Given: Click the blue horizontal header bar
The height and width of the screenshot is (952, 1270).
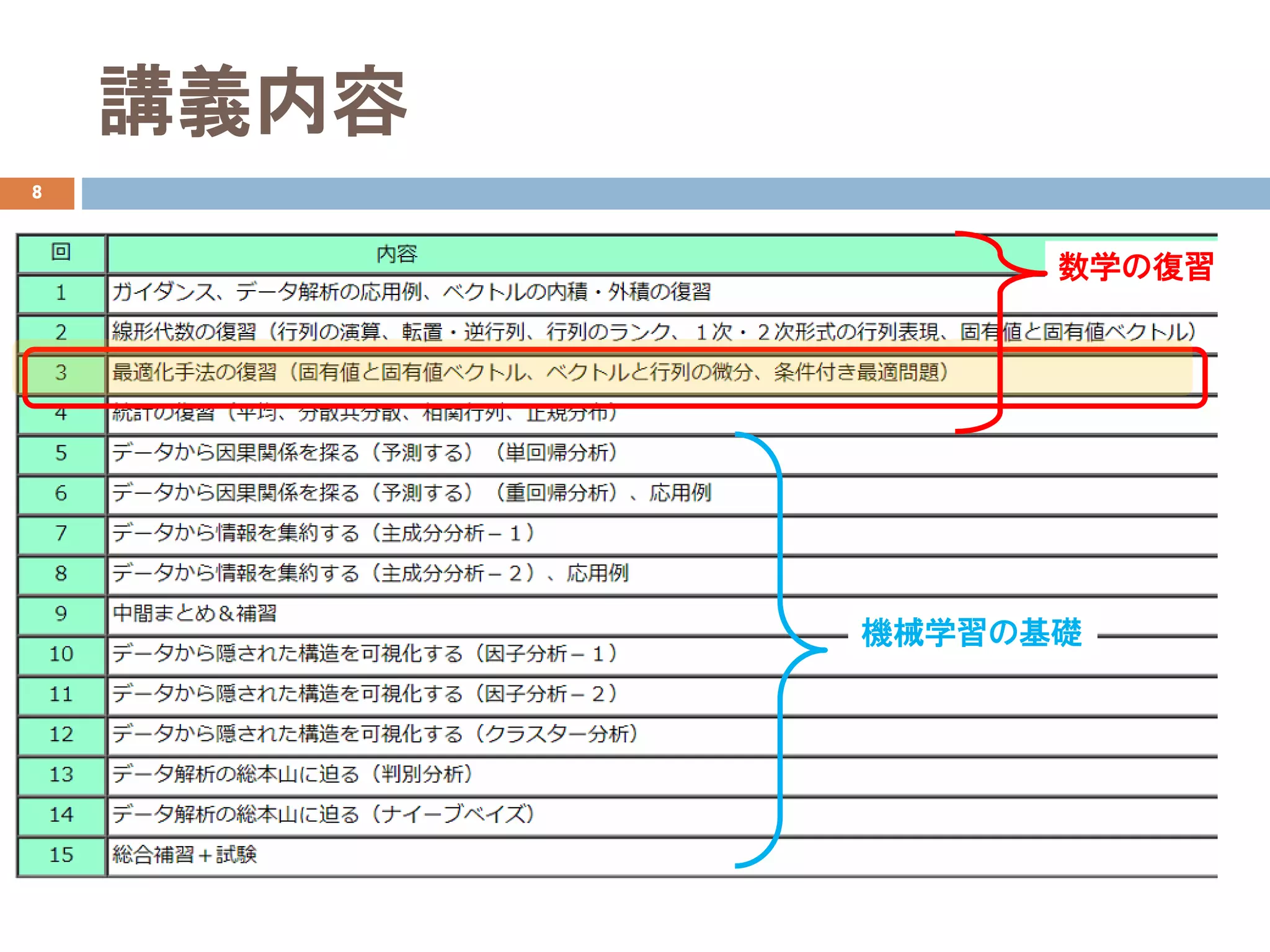Looking at the screenshot, I should click(x=675, y=193).
